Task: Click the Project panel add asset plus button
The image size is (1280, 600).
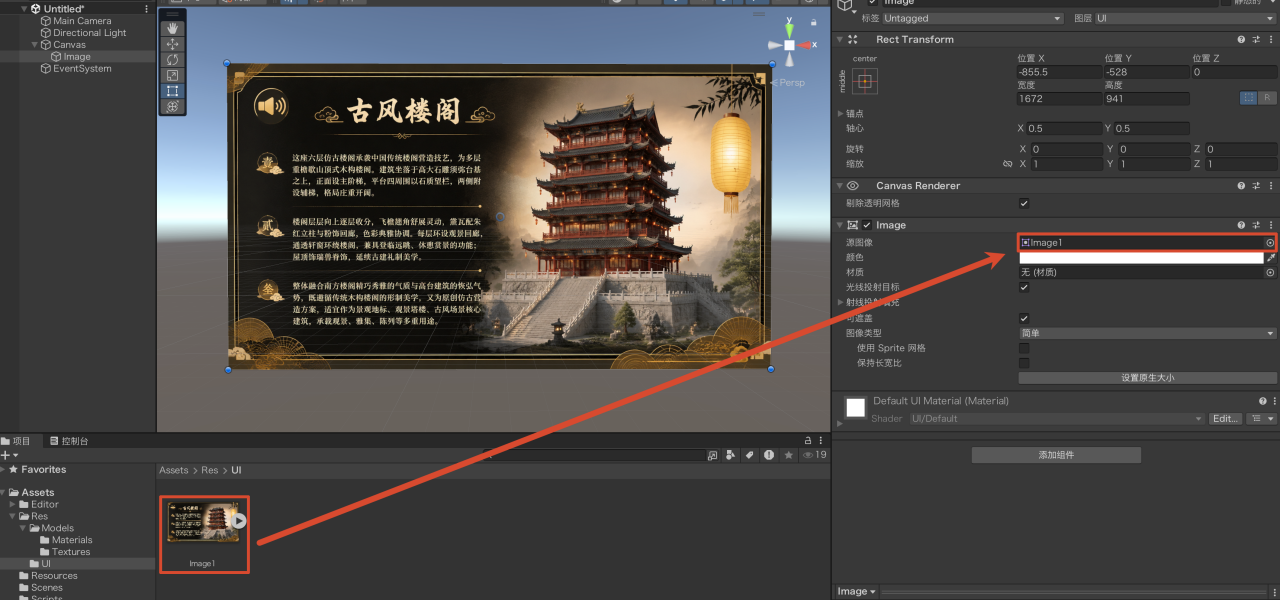Action: click(x=6, y=455)
